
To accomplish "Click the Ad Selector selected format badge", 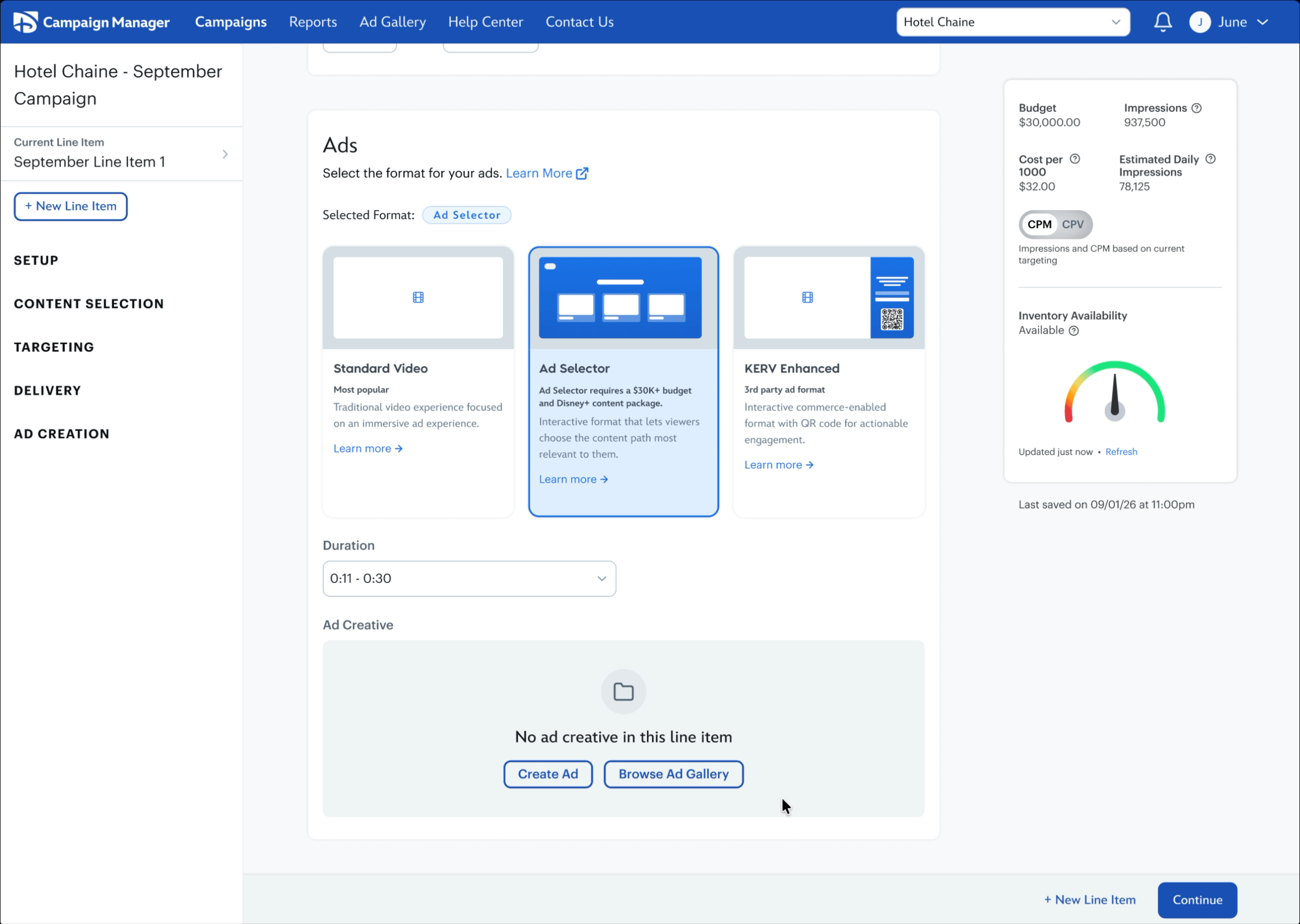I will coord(467,215).
